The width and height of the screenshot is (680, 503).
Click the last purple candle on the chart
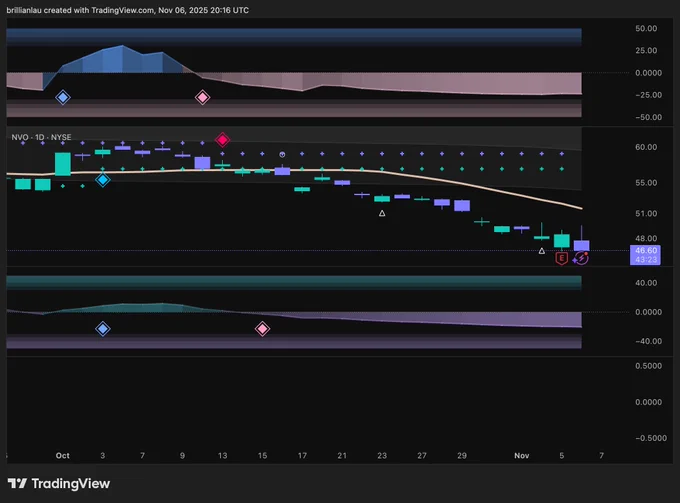pos(581,245)
